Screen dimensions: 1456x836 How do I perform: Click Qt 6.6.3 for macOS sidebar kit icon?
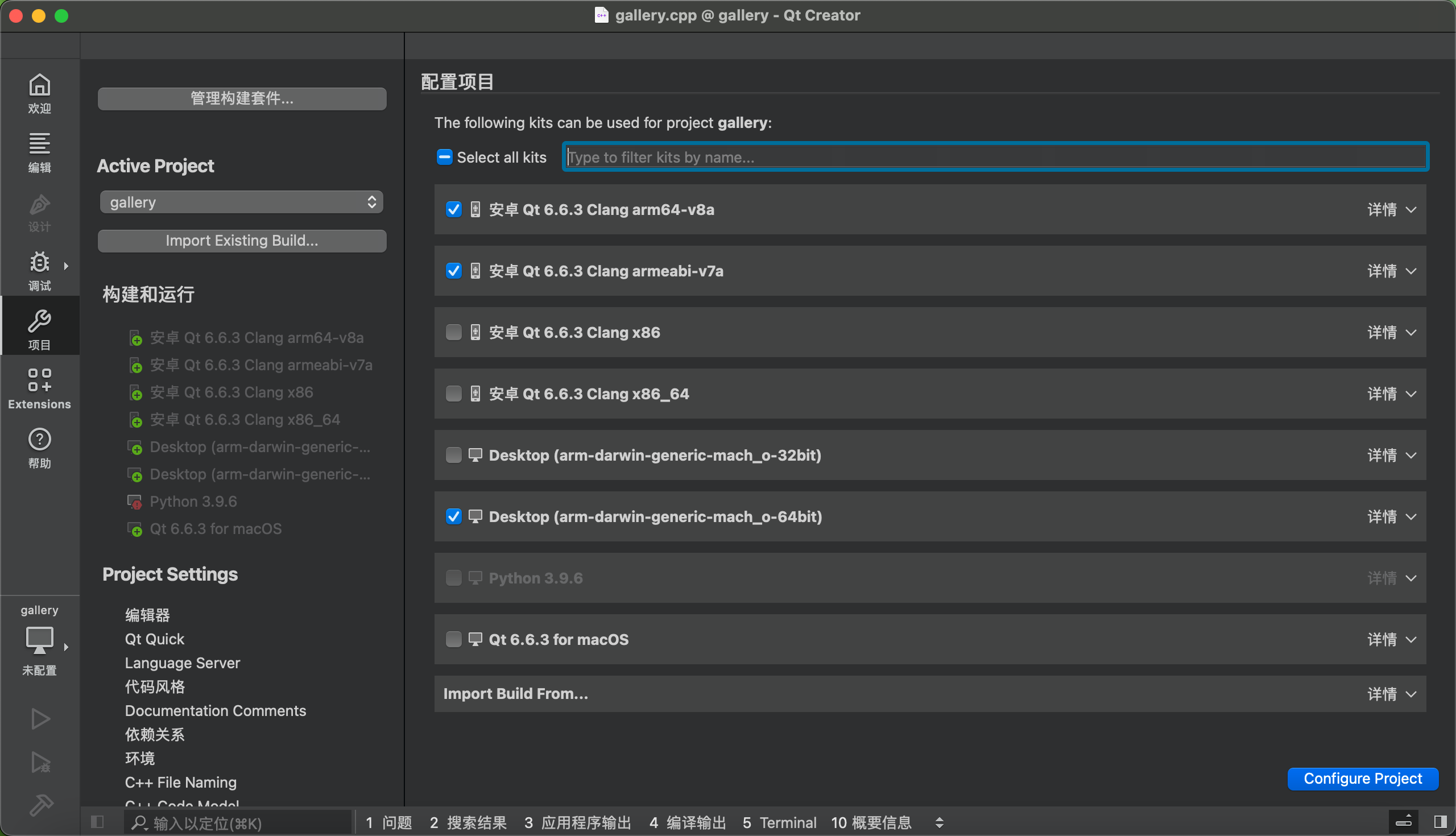(x=134, y=529)
